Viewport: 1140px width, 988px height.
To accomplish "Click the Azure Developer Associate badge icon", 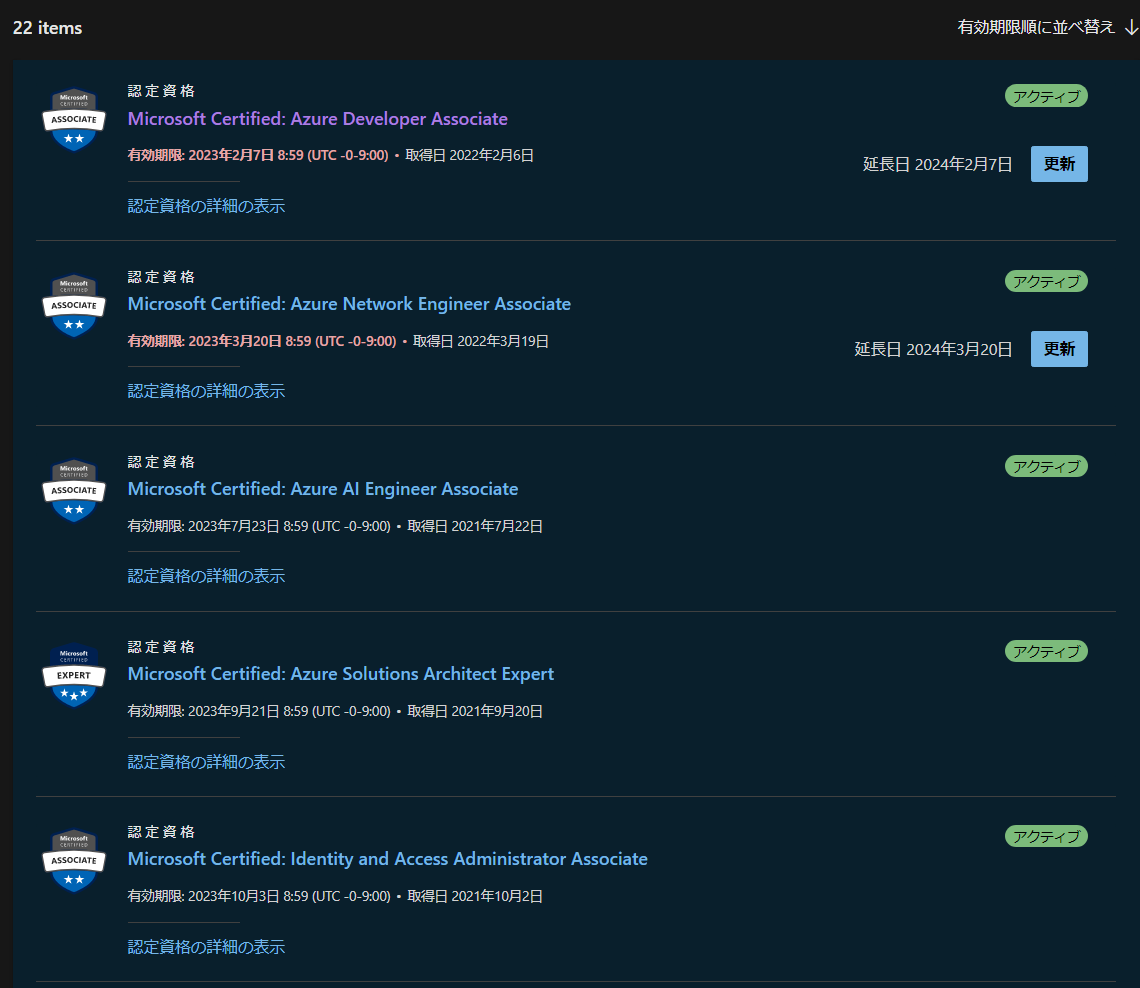I will click(74, 120).
